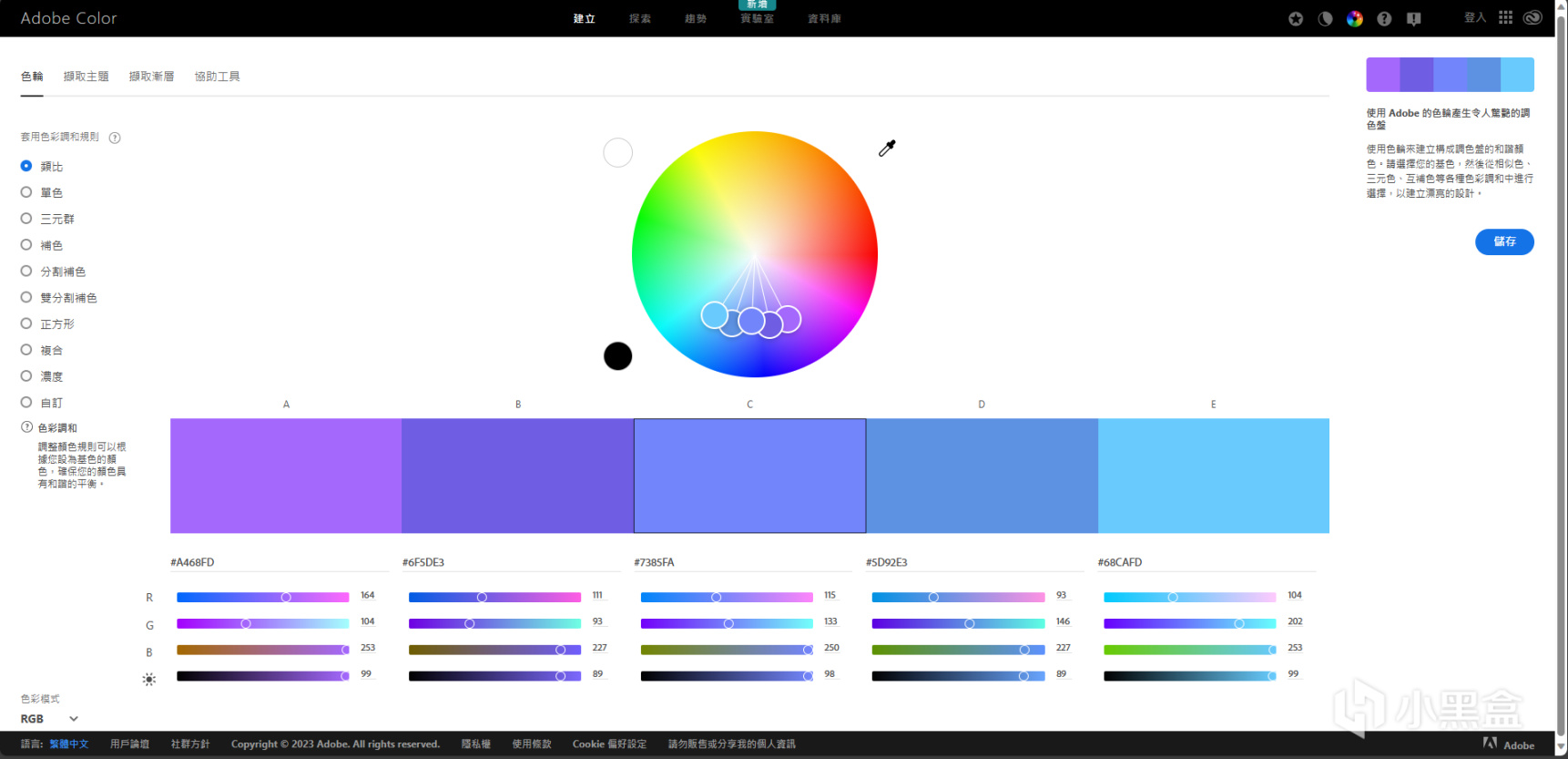Click the B slider for color E

1190,650
